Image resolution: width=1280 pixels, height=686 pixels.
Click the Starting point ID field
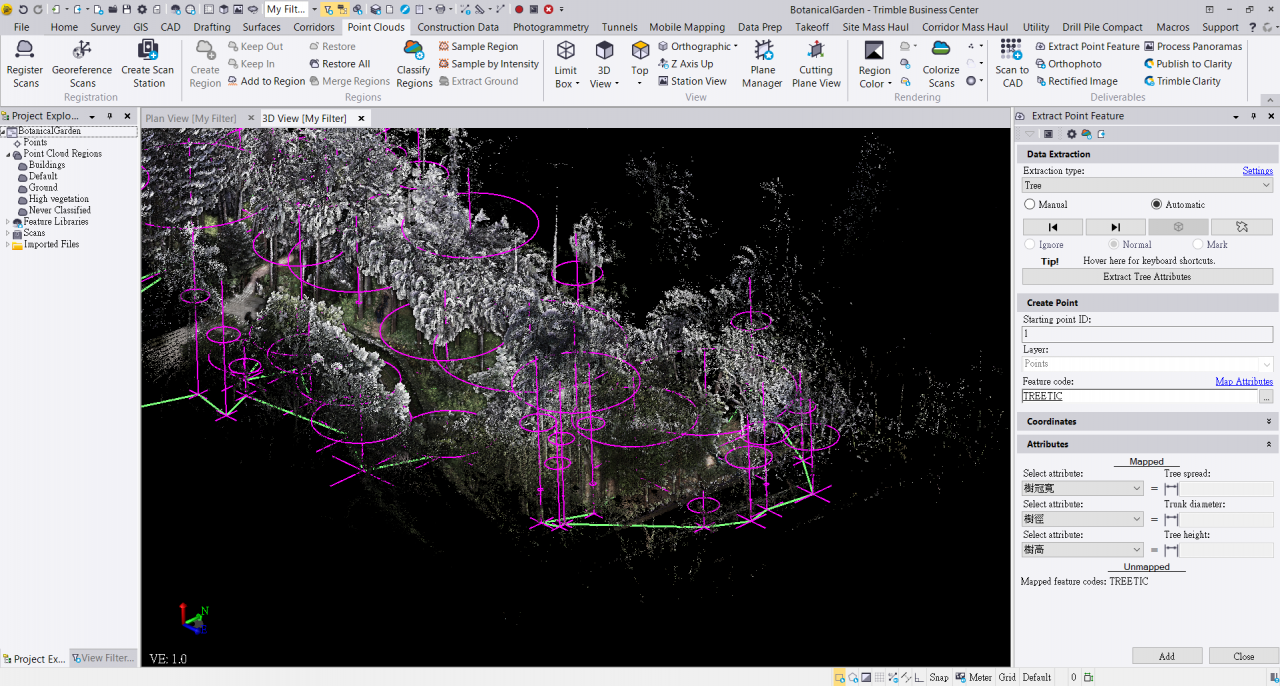click(x=1147, y=334)
